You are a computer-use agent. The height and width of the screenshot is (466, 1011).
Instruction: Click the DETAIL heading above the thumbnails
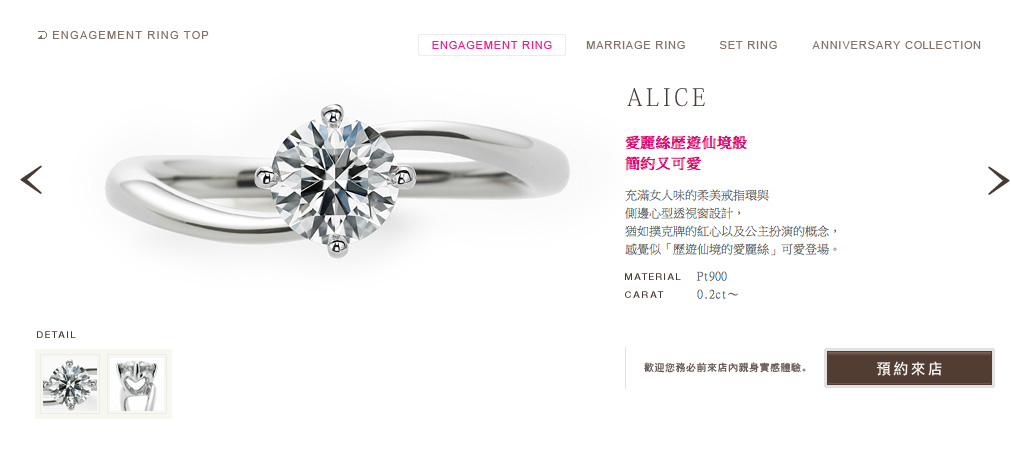pos(56,335)
